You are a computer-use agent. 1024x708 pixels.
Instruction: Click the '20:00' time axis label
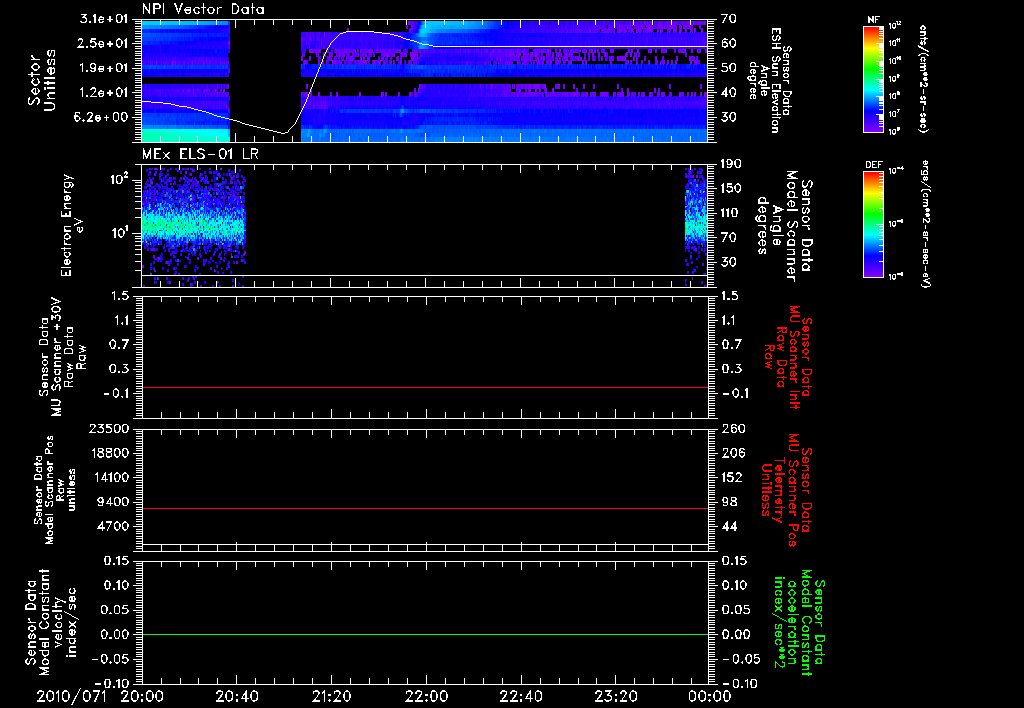(x=142, y=696)
